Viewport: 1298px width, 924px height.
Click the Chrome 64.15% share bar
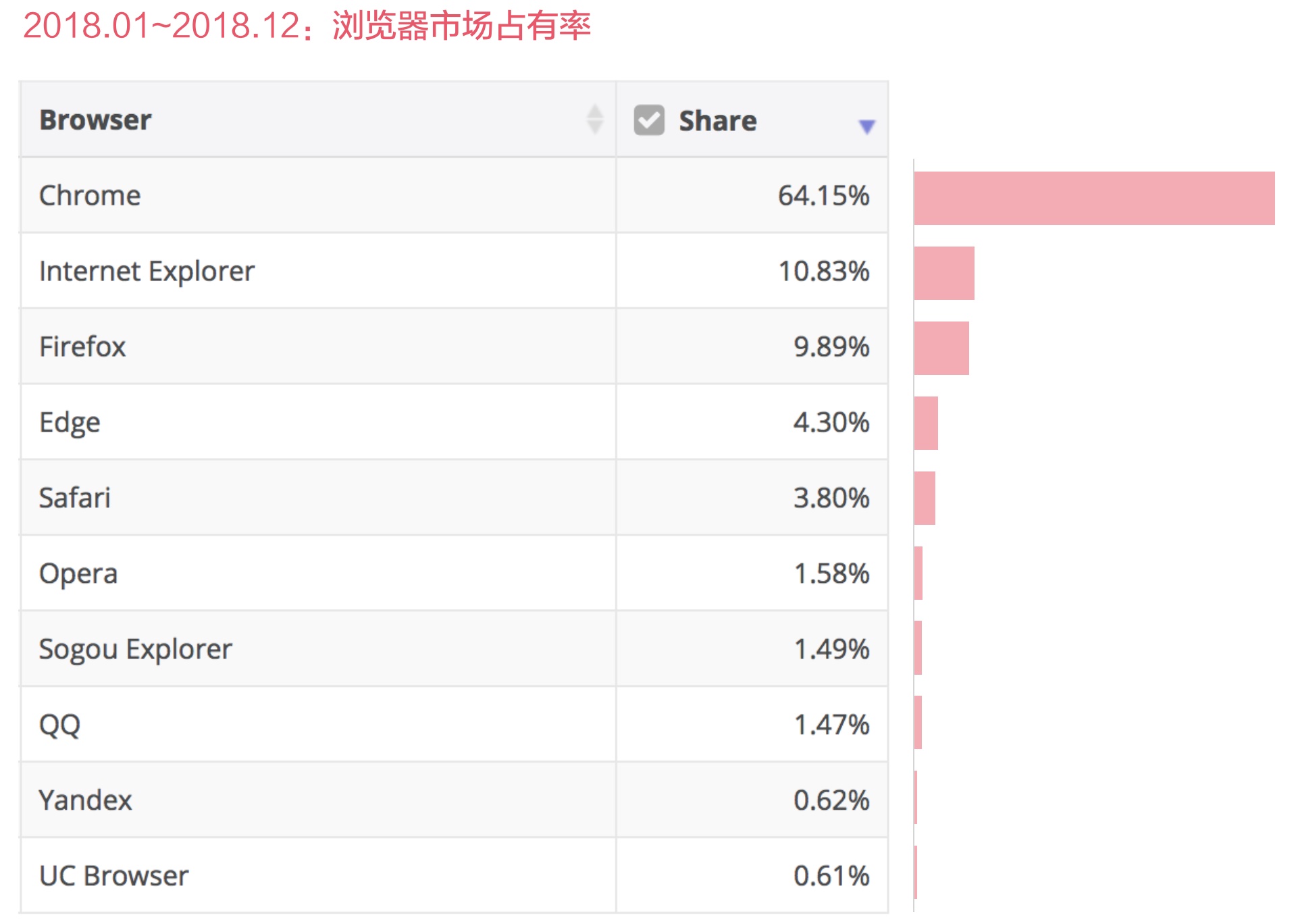coord(1093,198)
